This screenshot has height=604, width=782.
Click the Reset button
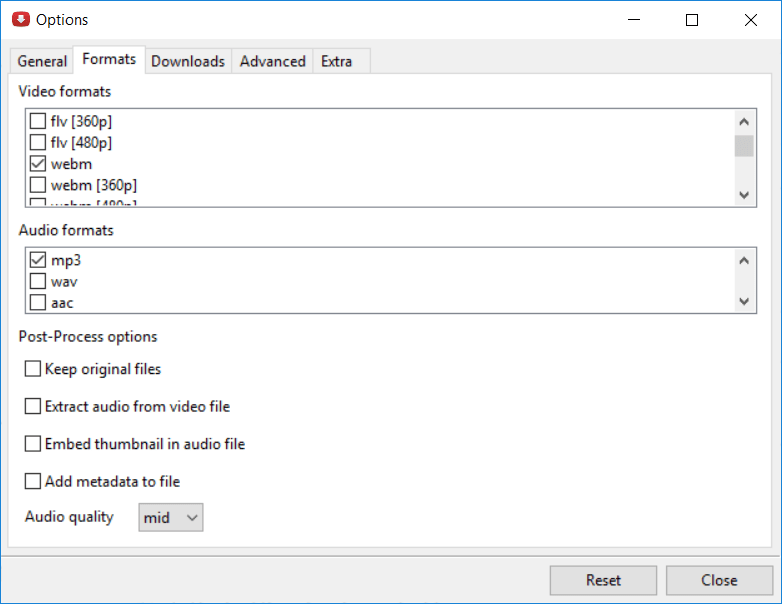[603, 580]
